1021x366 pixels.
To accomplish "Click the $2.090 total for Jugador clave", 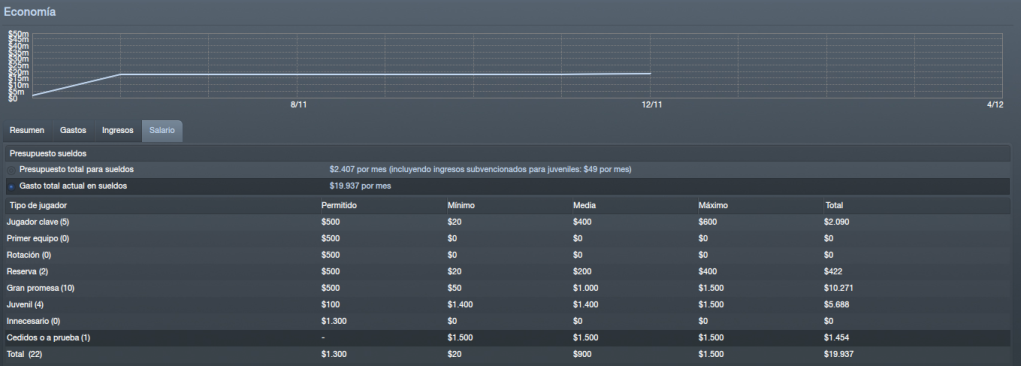I will pyautogui.click(x=837, y=222).
